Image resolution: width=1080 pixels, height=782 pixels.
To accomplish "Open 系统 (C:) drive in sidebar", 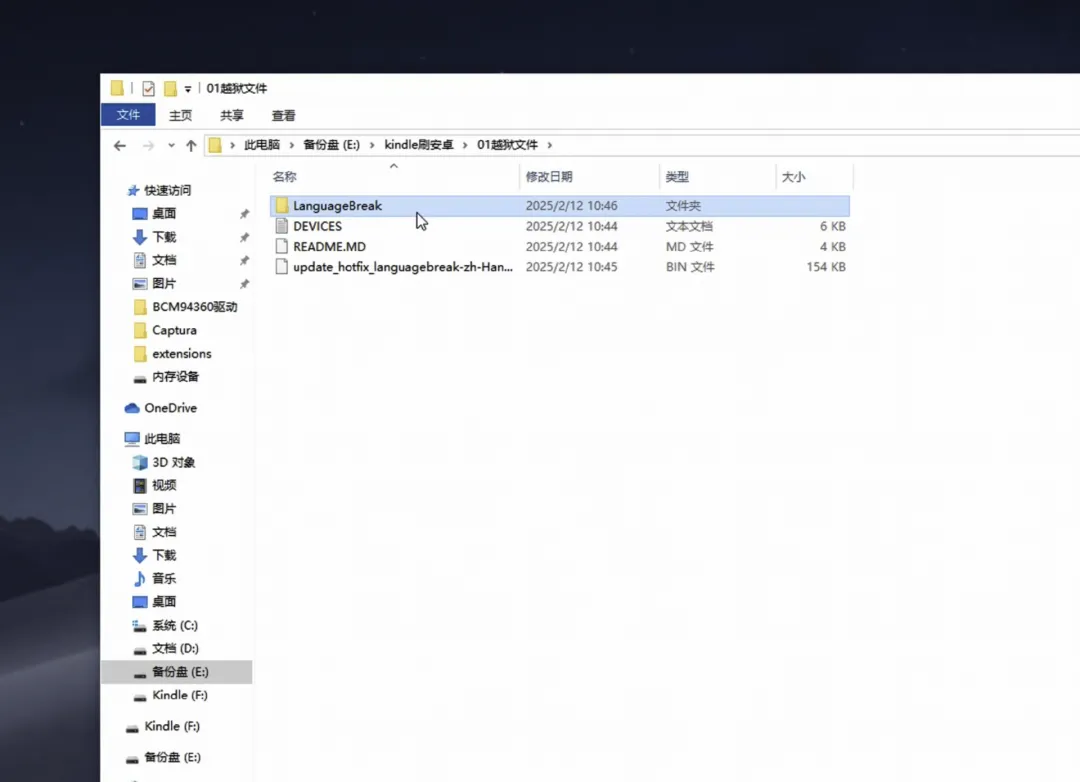I will (175, 626).
